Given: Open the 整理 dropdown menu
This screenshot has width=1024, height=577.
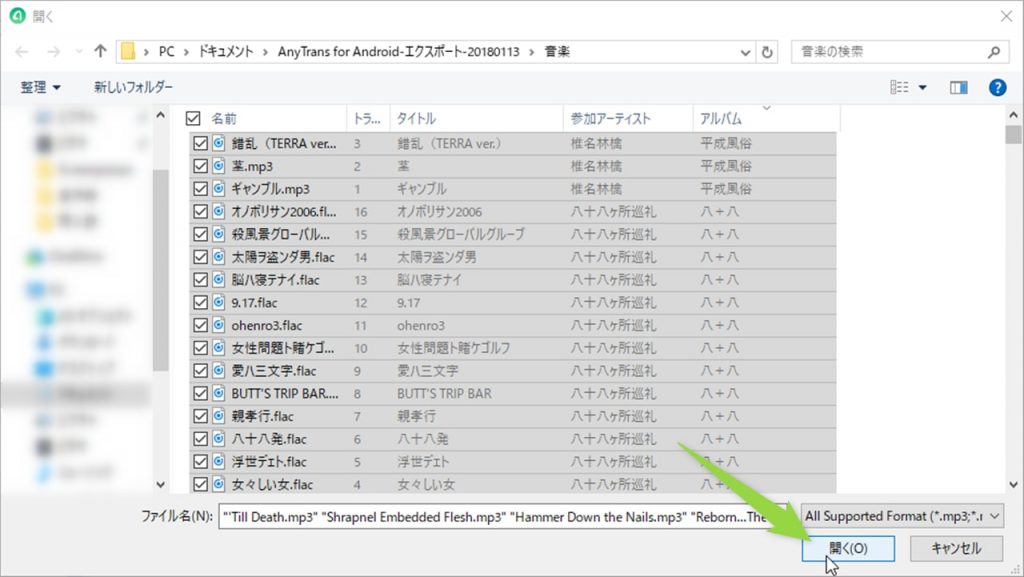Looking at the screenshot, I should [40, 88].
